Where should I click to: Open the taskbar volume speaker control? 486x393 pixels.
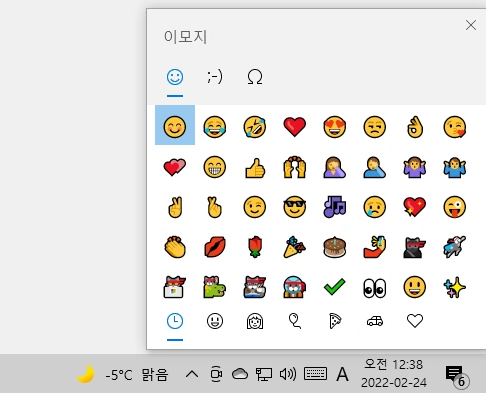tap(288, 374)
